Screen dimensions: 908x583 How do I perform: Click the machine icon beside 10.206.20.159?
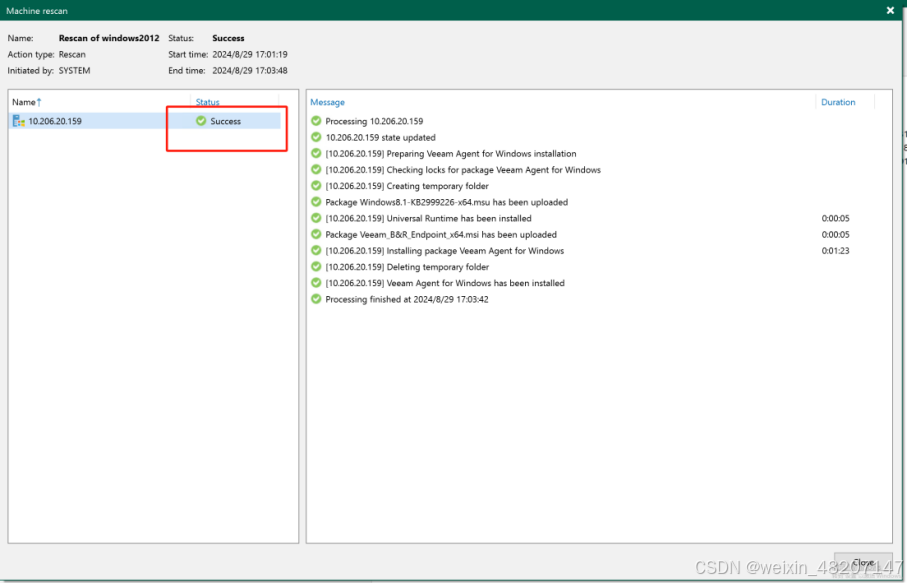pos(19,121)
